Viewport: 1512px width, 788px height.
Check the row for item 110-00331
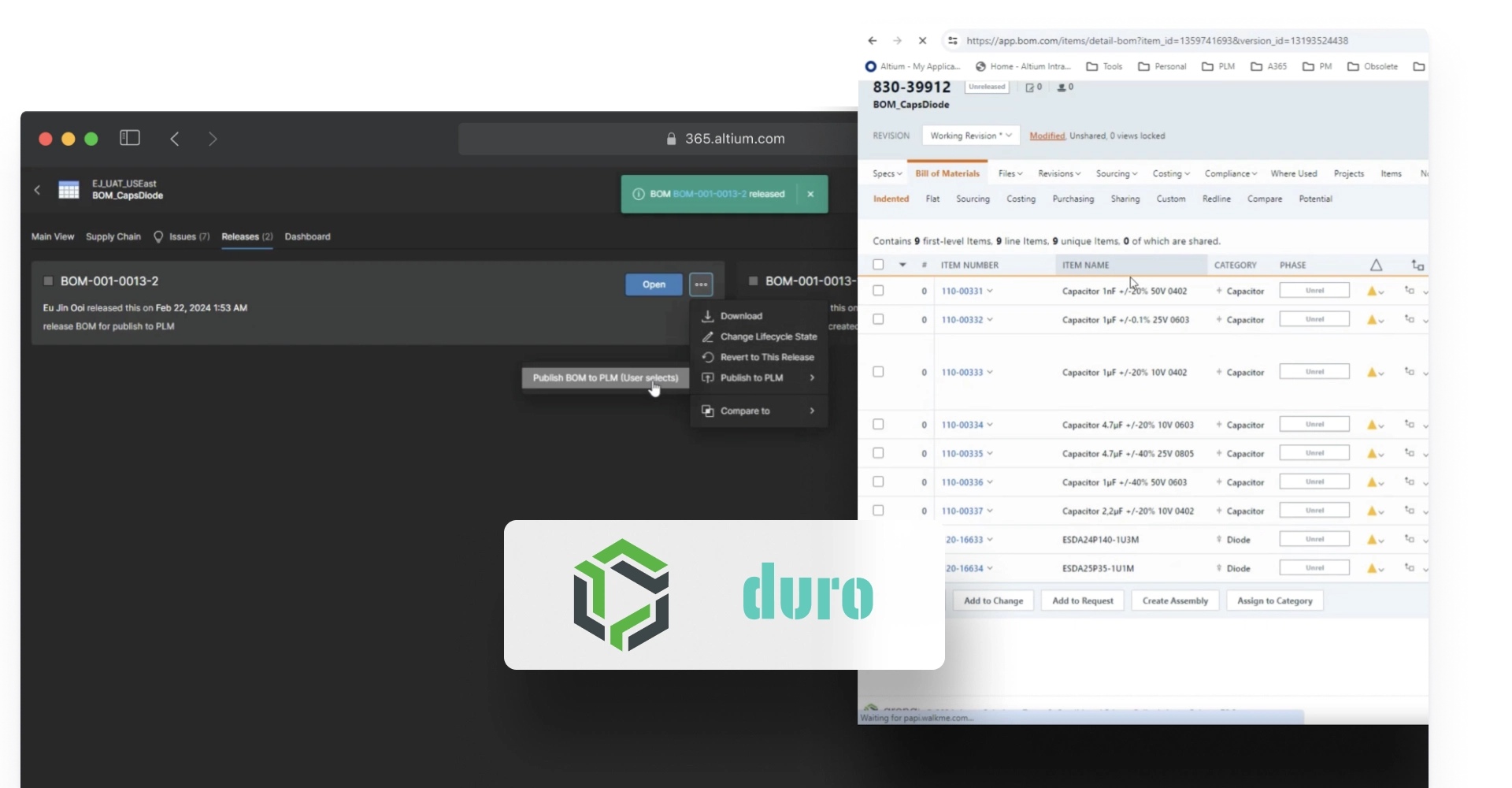click(x=878, y=291)
